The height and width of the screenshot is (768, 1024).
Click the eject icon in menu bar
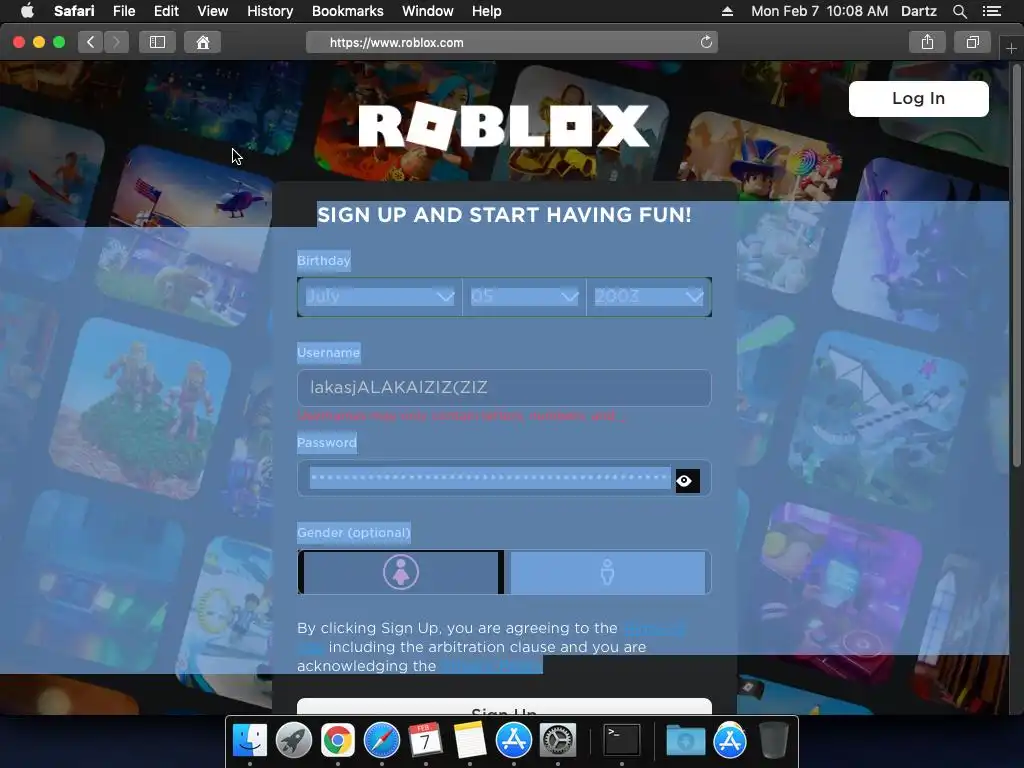[727, 11]
